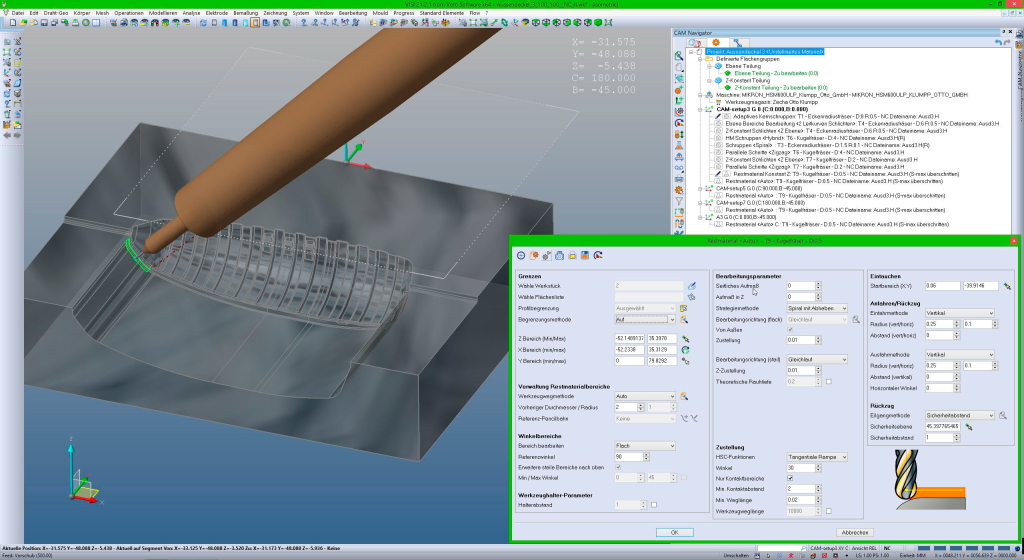Click the cutter illustration in the dialog

(x=928, y=480)
